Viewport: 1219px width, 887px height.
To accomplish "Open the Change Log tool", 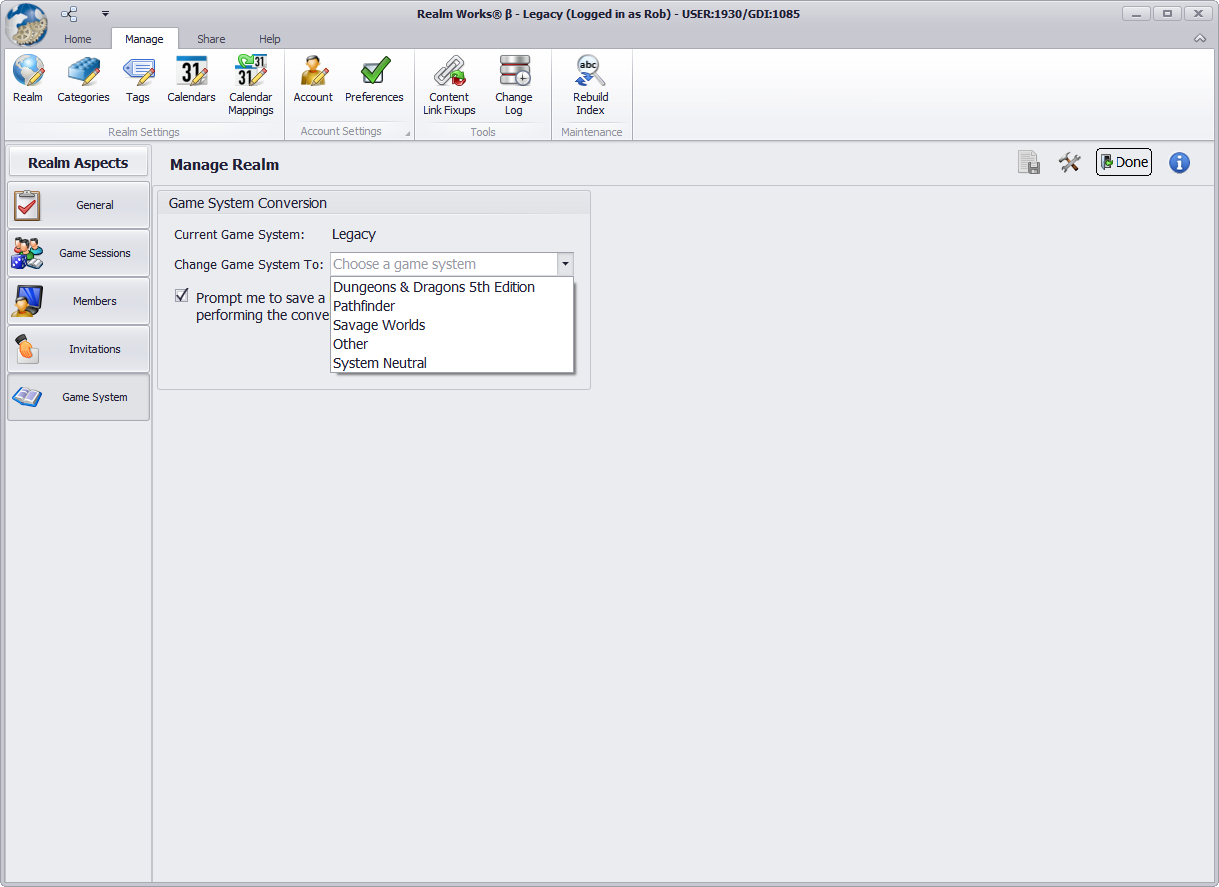I will [x=513, y=86].
